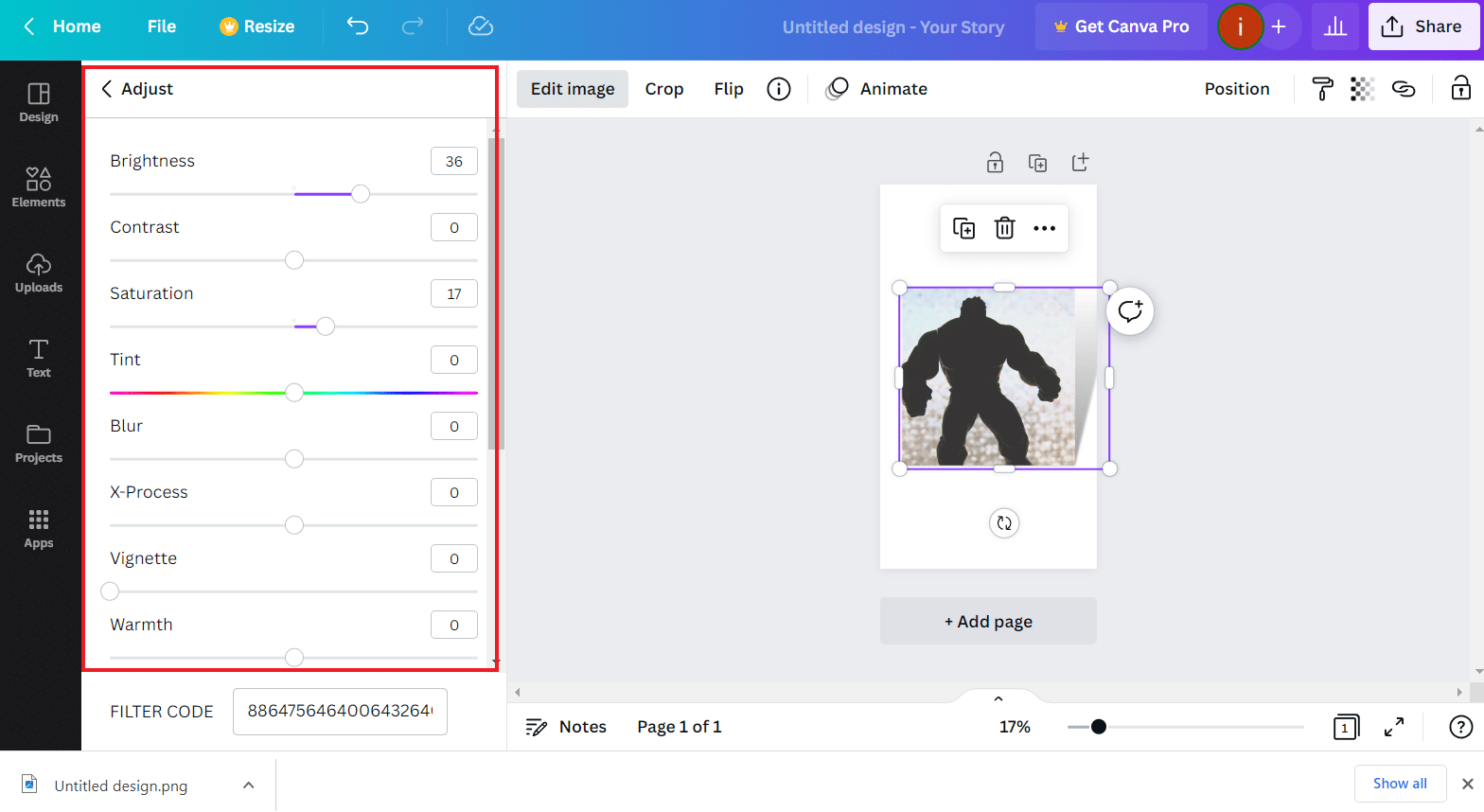The image size is (1484, 812).
Task: Open the Position panel
Action: click(x=1237, y=89)
